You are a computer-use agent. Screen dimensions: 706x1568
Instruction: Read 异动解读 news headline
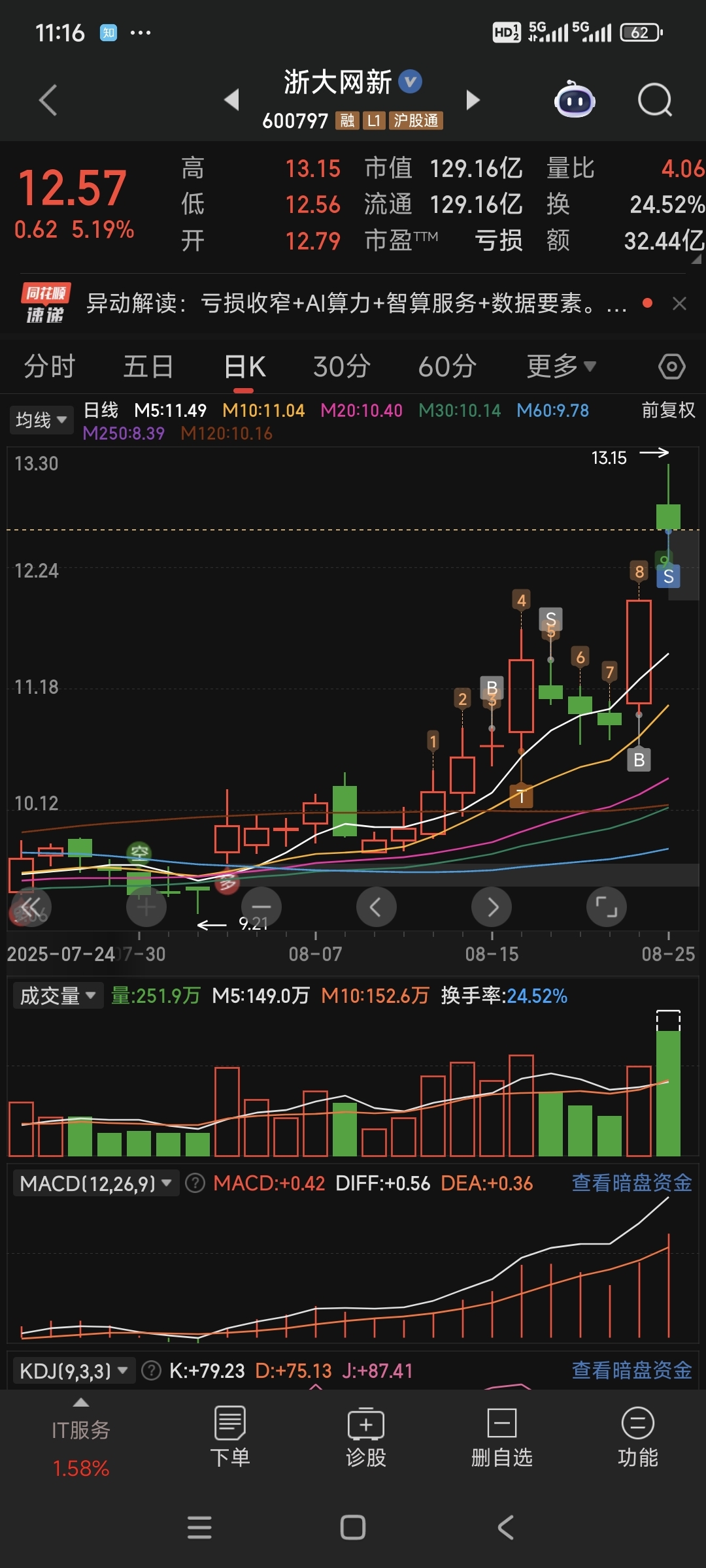point(356,303)
